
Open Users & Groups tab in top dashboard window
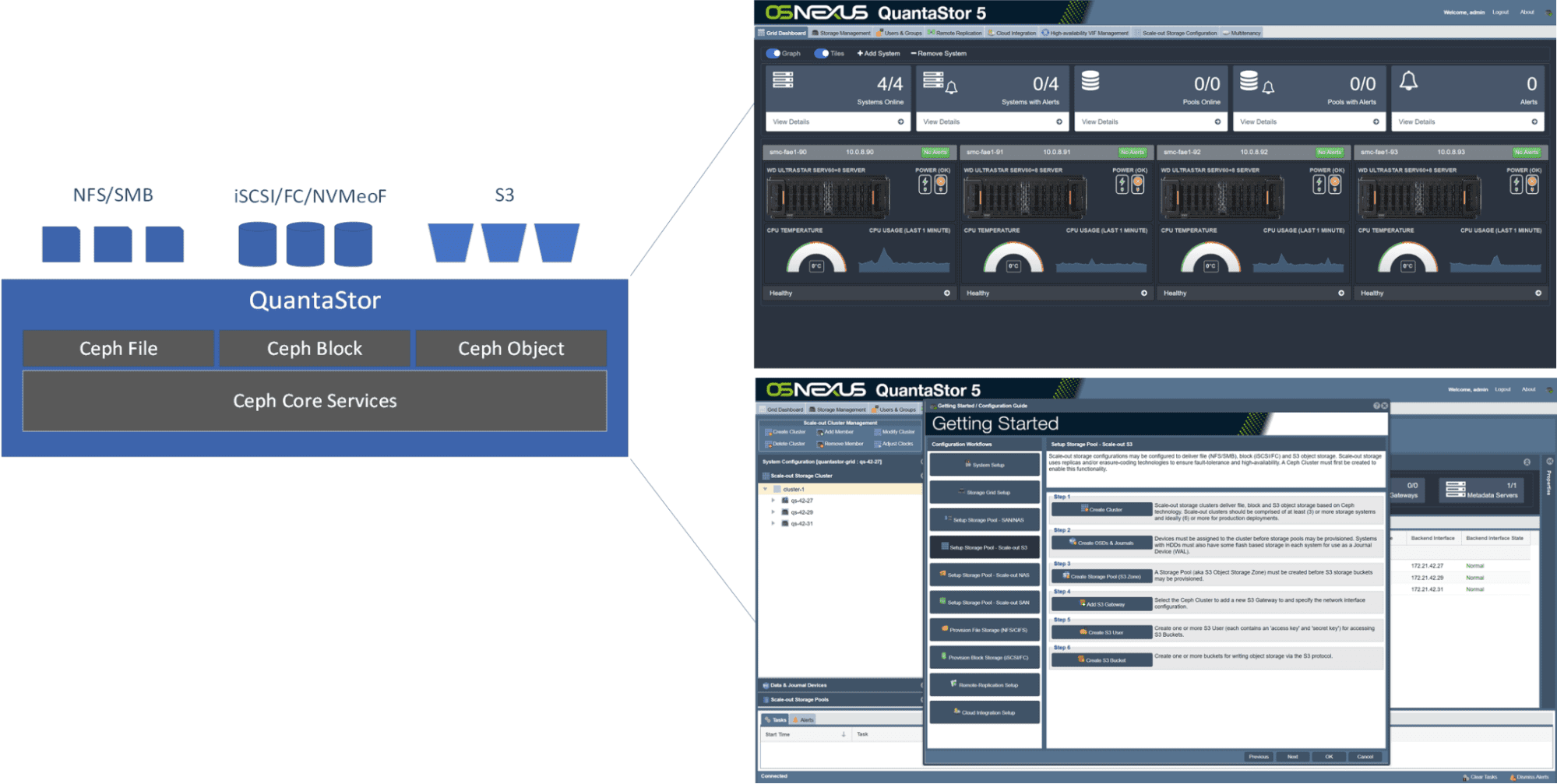tap(900, 33)
